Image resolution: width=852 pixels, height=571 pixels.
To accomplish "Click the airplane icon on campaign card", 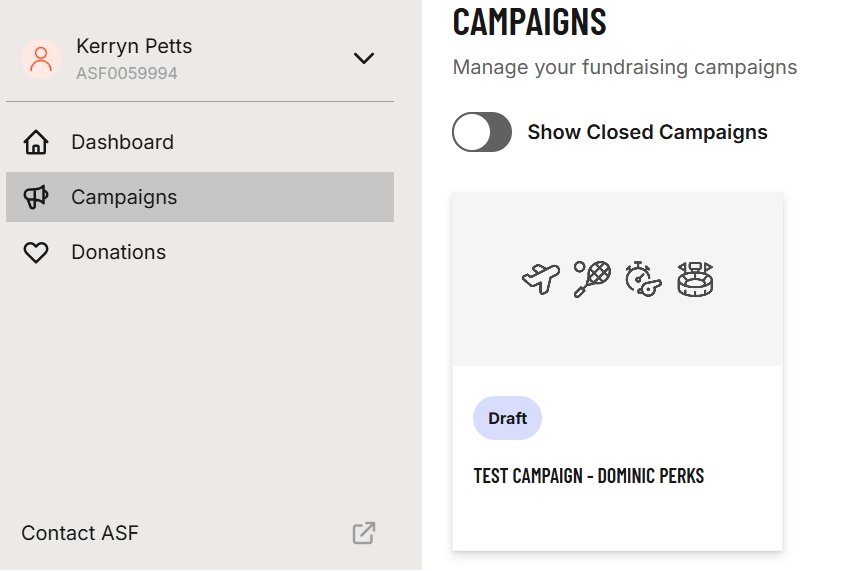I will [541, 279].
